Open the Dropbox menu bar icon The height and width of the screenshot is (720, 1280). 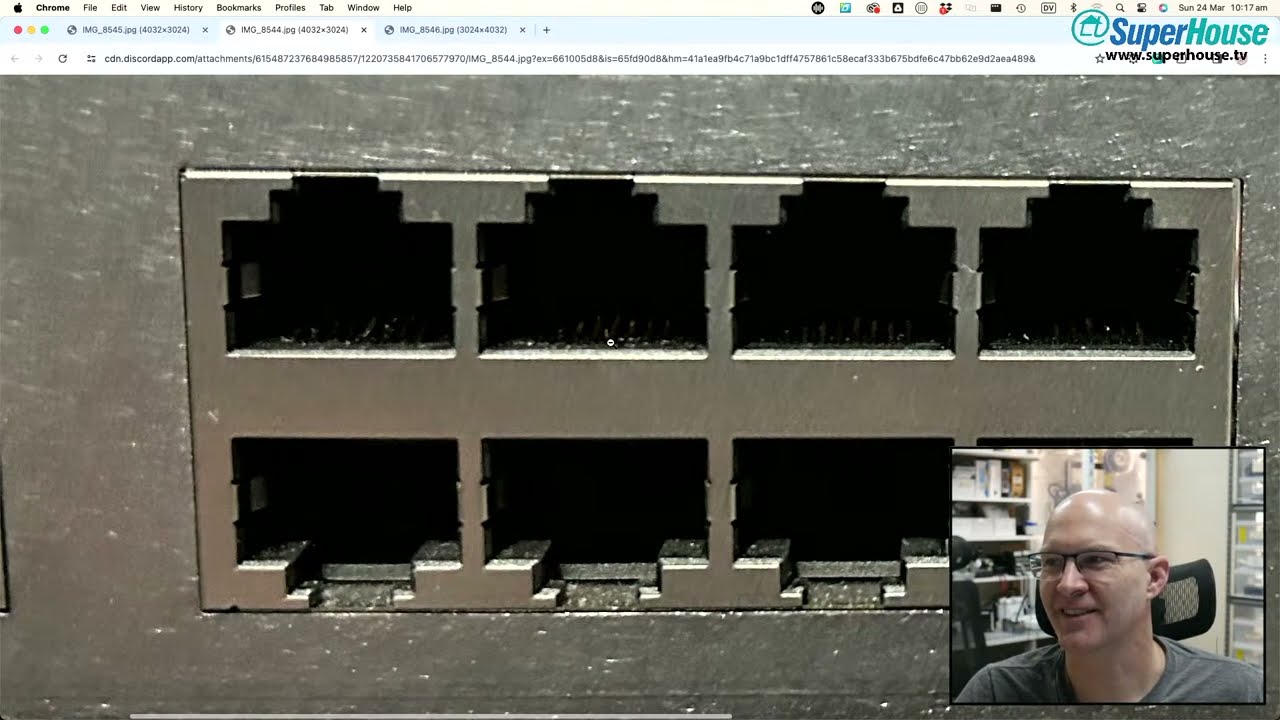[x=945, y=8]
